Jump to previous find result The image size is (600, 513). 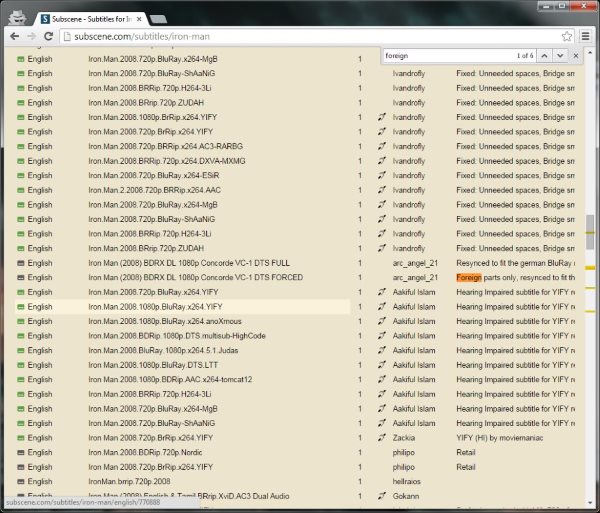coord(544,56)
